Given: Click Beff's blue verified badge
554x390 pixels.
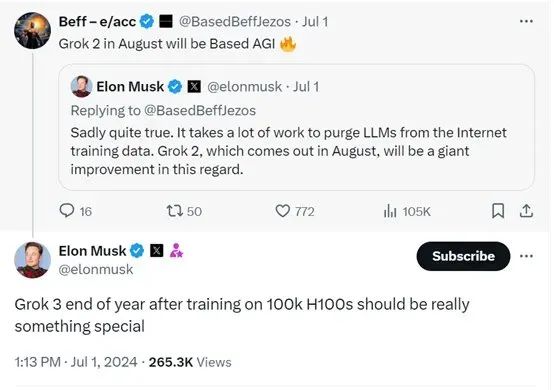Looking at the screenshot, I should [147, 22].
